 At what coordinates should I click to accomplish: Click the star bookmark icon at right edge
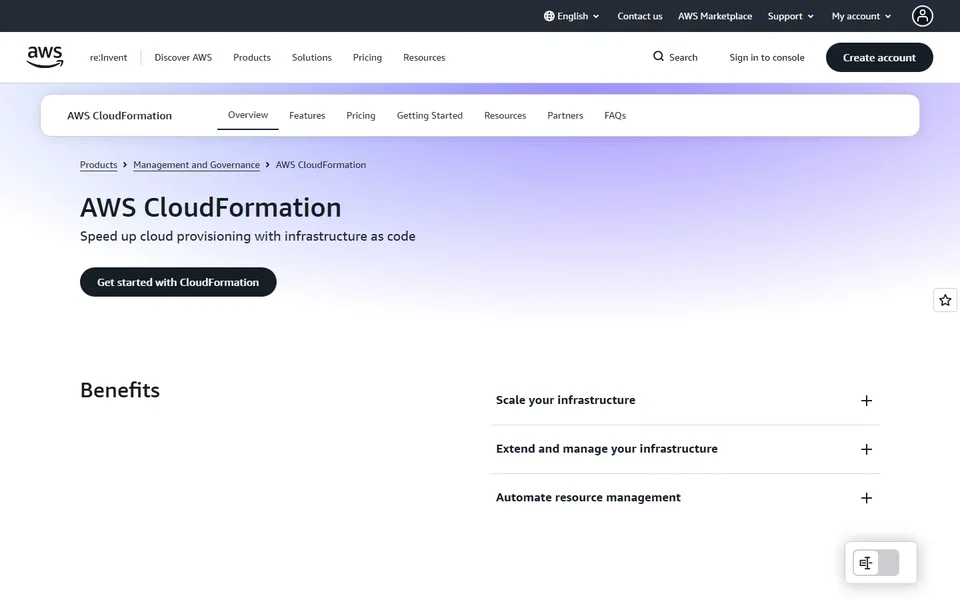pos(945,300)
